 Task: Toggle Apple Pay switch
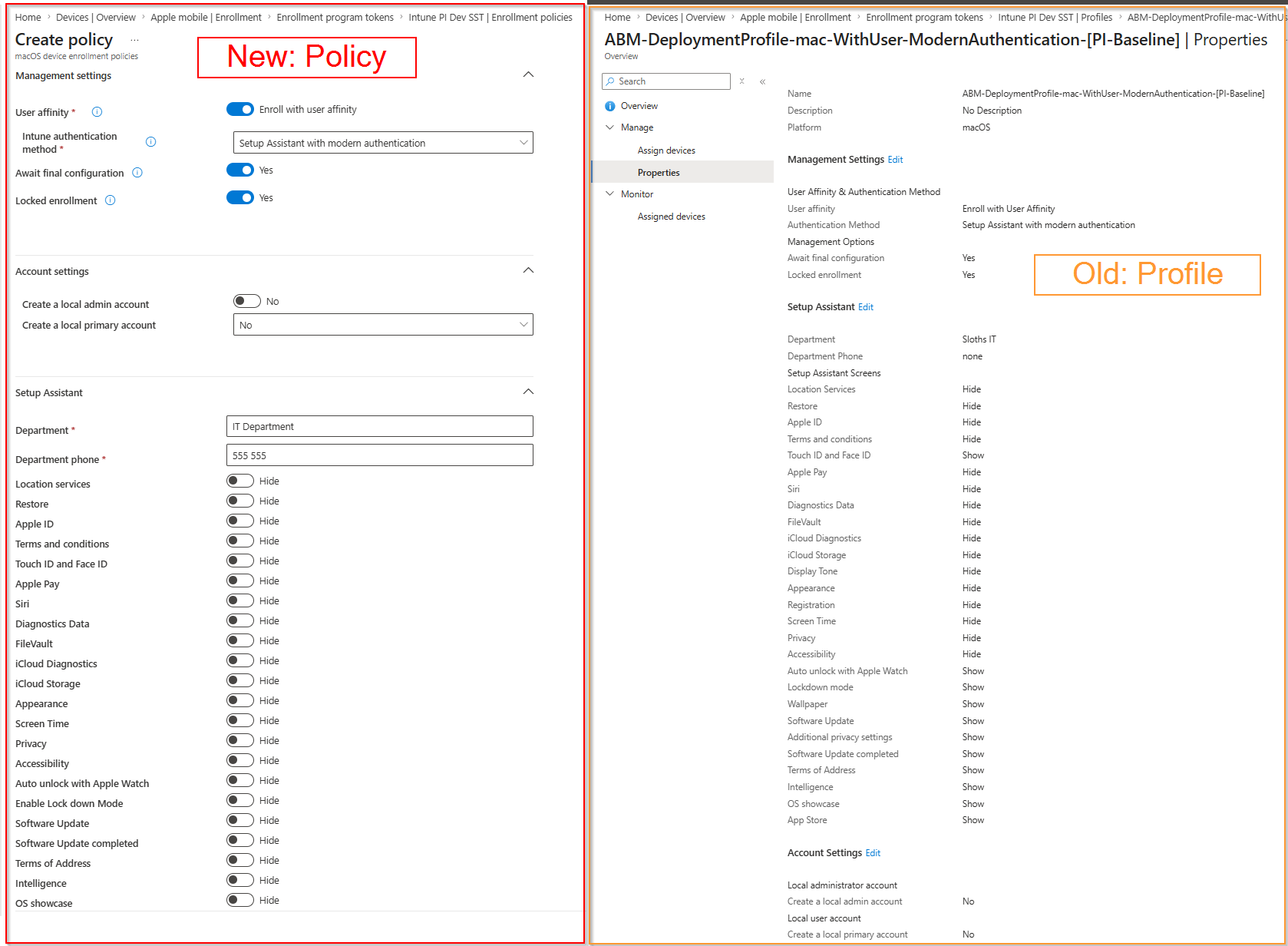coord(240,580)
